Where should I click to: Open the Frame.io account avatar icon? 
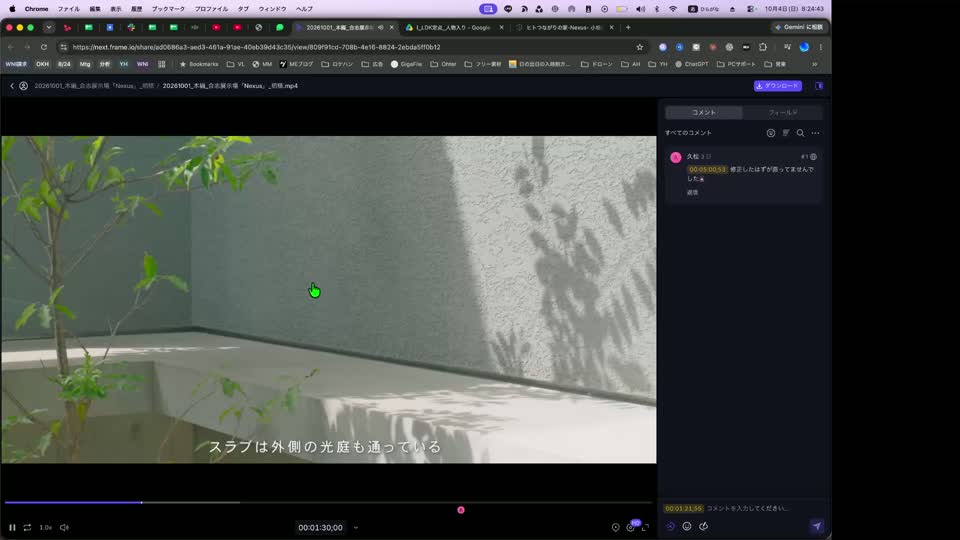click(x=23, y=86)
